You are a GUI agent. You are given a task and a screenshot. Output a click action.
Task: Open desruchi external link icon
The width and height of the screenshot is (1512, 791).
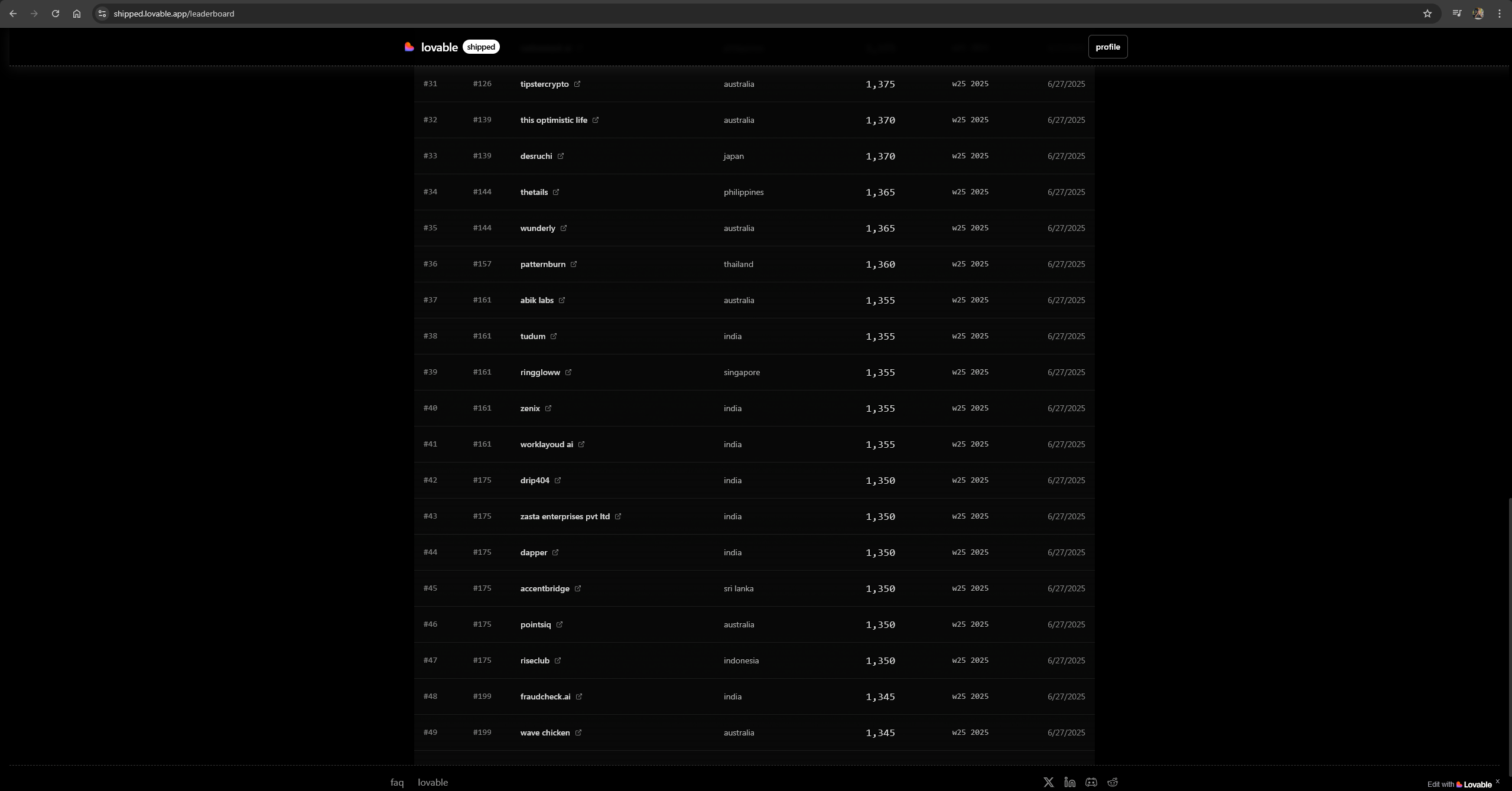coord(561,156)
